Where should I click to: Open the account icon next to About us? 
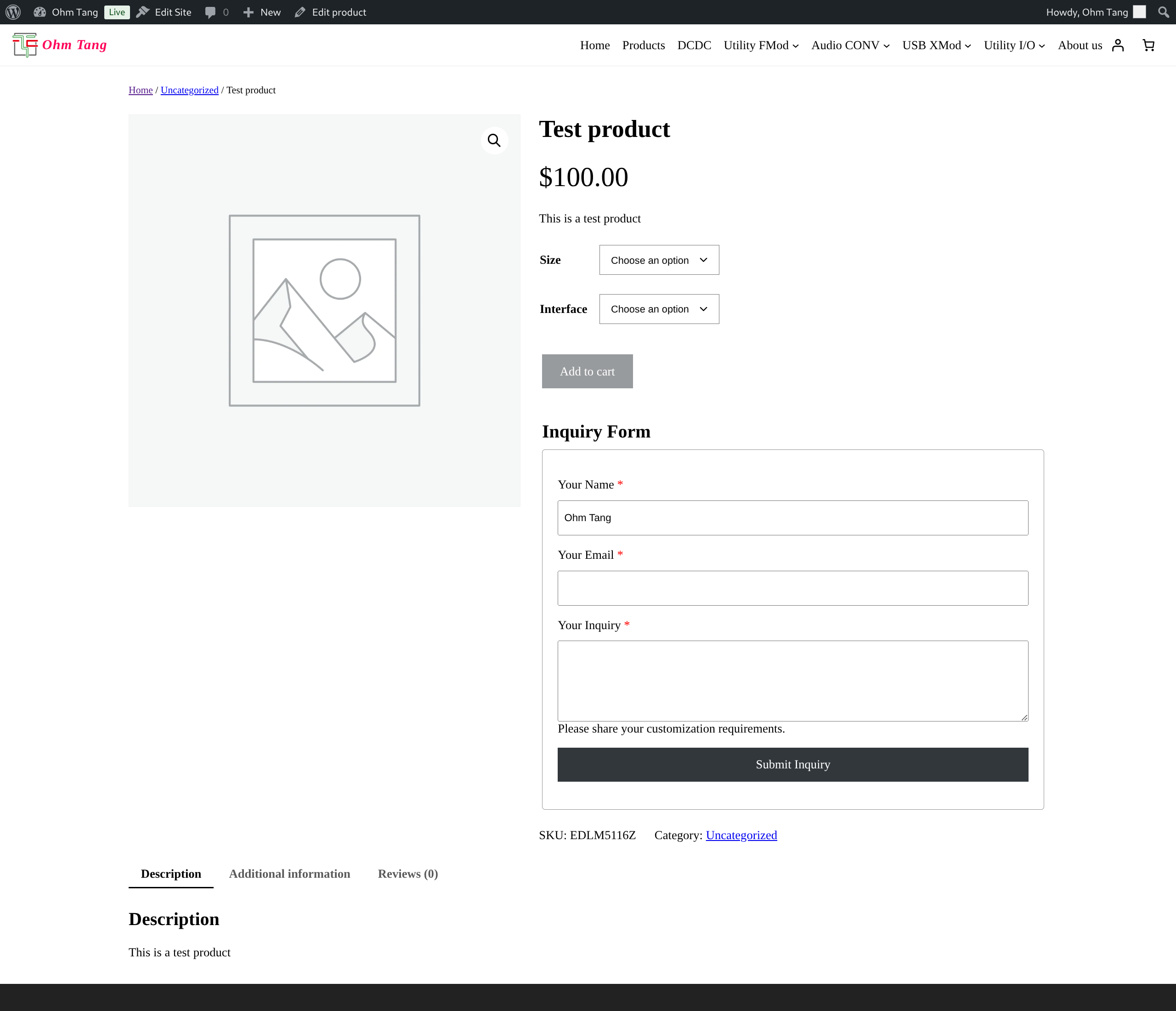[x=1118, y=45]
